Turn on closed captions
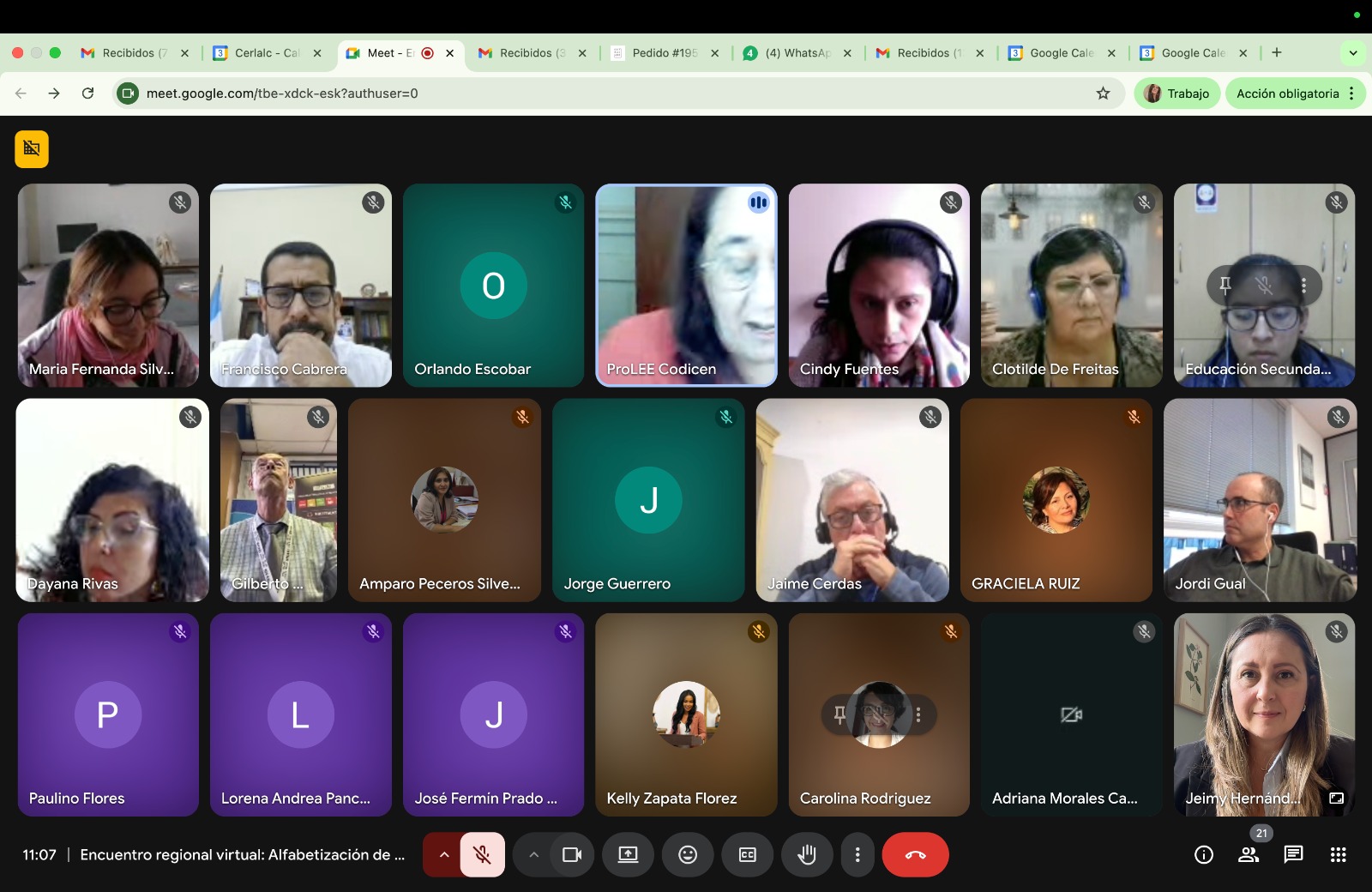1372x892 pixels. (748, 854)
